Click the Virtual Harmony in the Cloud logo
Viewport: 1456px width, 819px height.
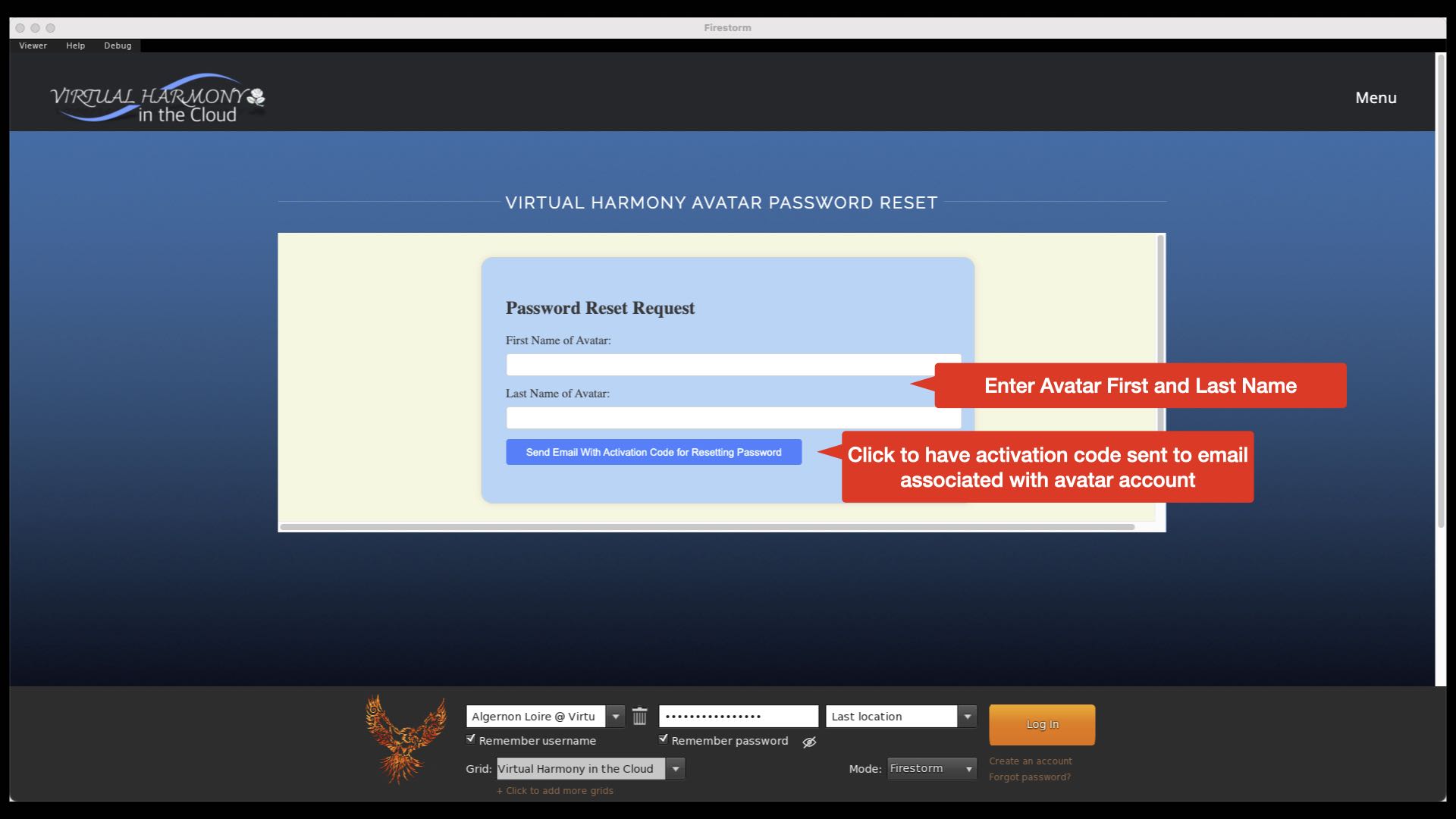pos(158,99)
